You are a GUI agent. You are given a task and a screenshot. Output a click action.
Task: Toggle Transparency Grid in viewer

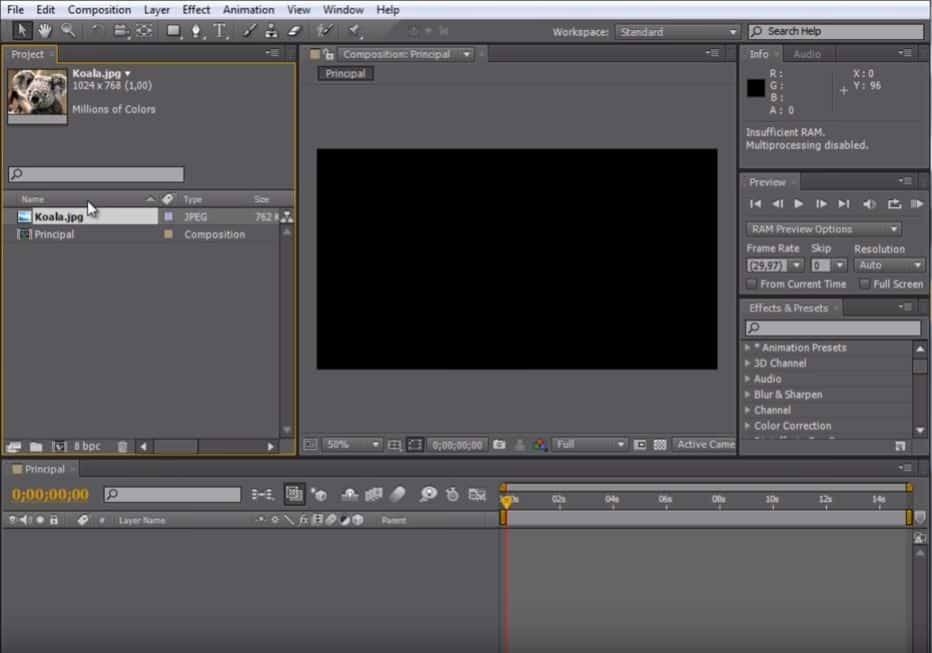pyautogui.click(x=660, y=444)
